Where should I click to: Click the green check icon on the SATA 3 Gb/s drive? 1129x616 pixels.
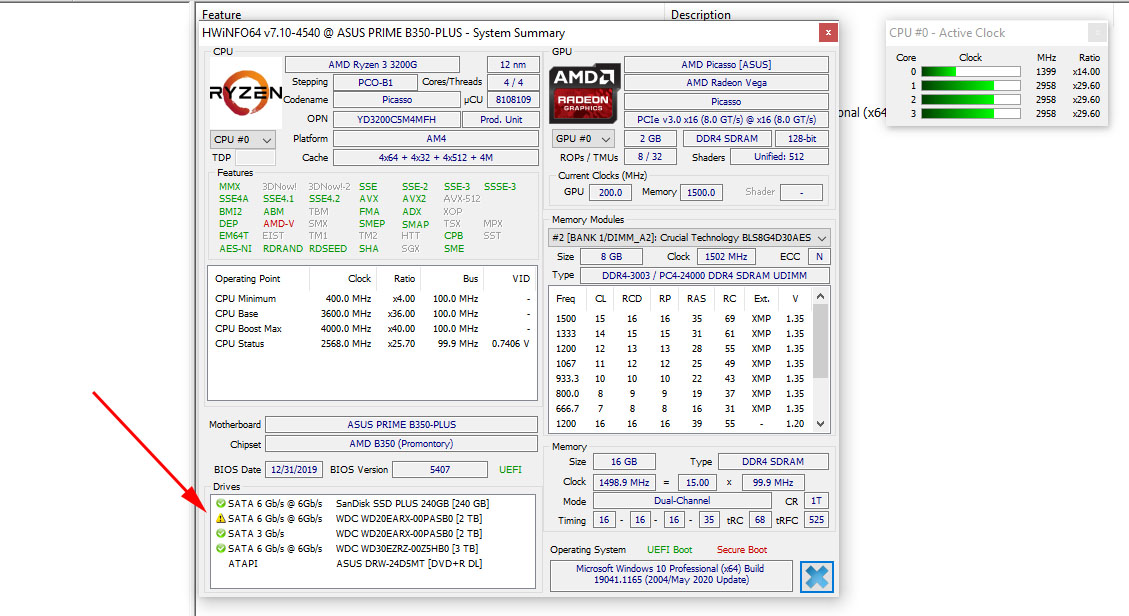[x=221, y=533]
